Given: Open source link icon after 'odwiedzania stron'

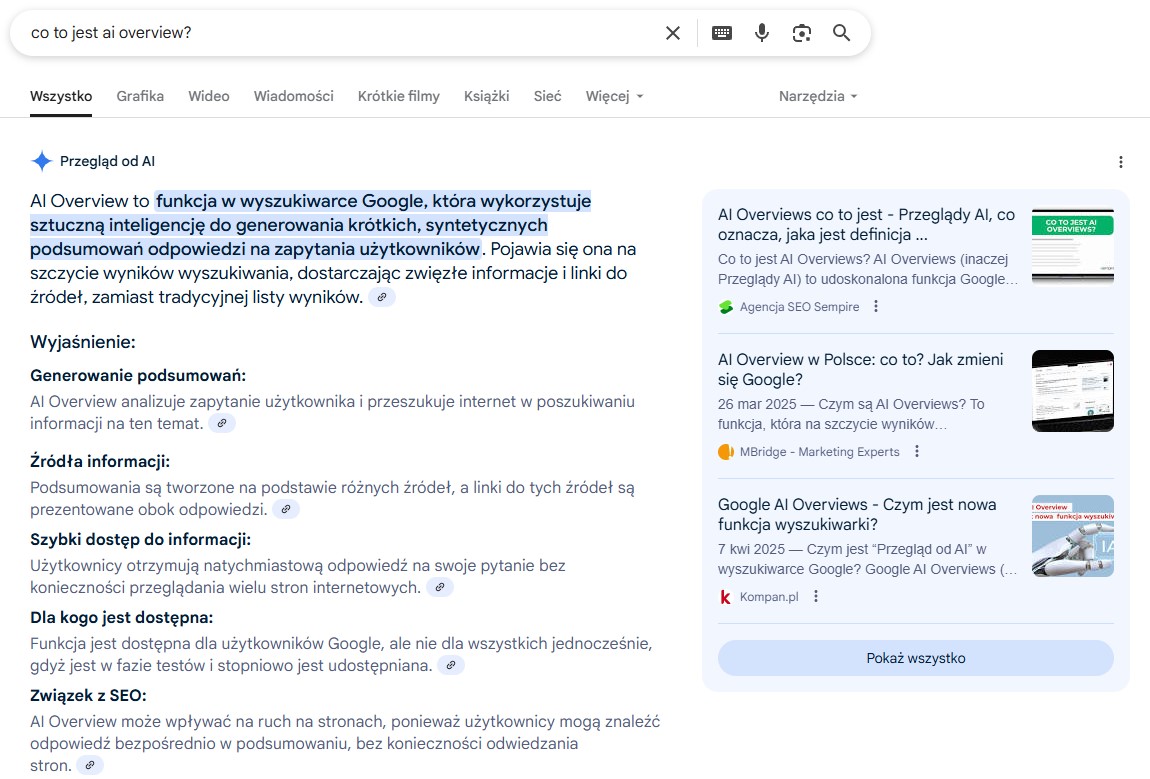Looking at the screenshot, I should point(89,765).
